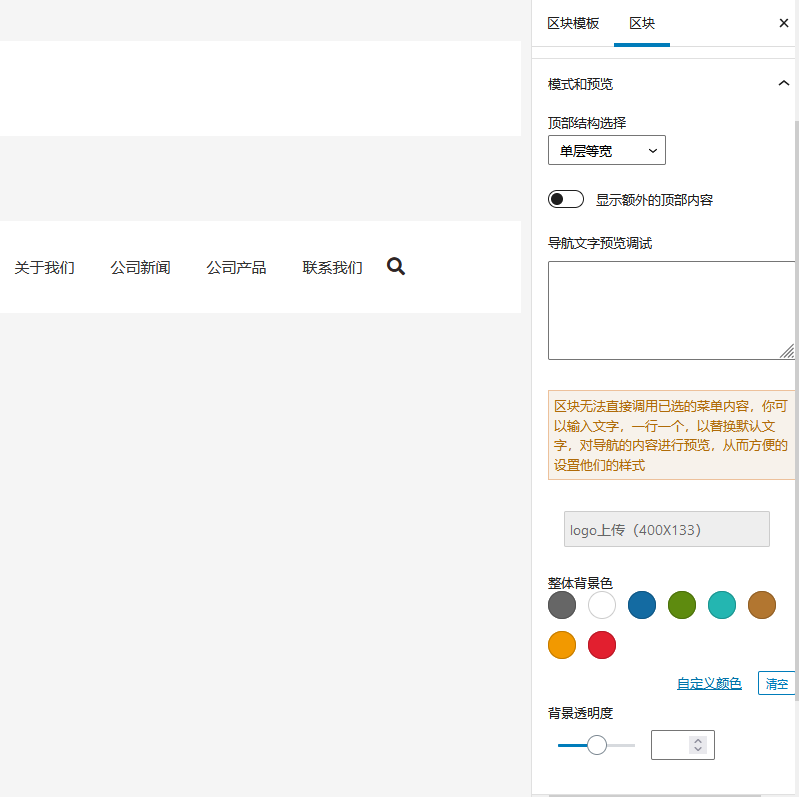Screen dimensions: 799x797
Task: Click 公司产品 navigation item
Action: click(236, 268)
